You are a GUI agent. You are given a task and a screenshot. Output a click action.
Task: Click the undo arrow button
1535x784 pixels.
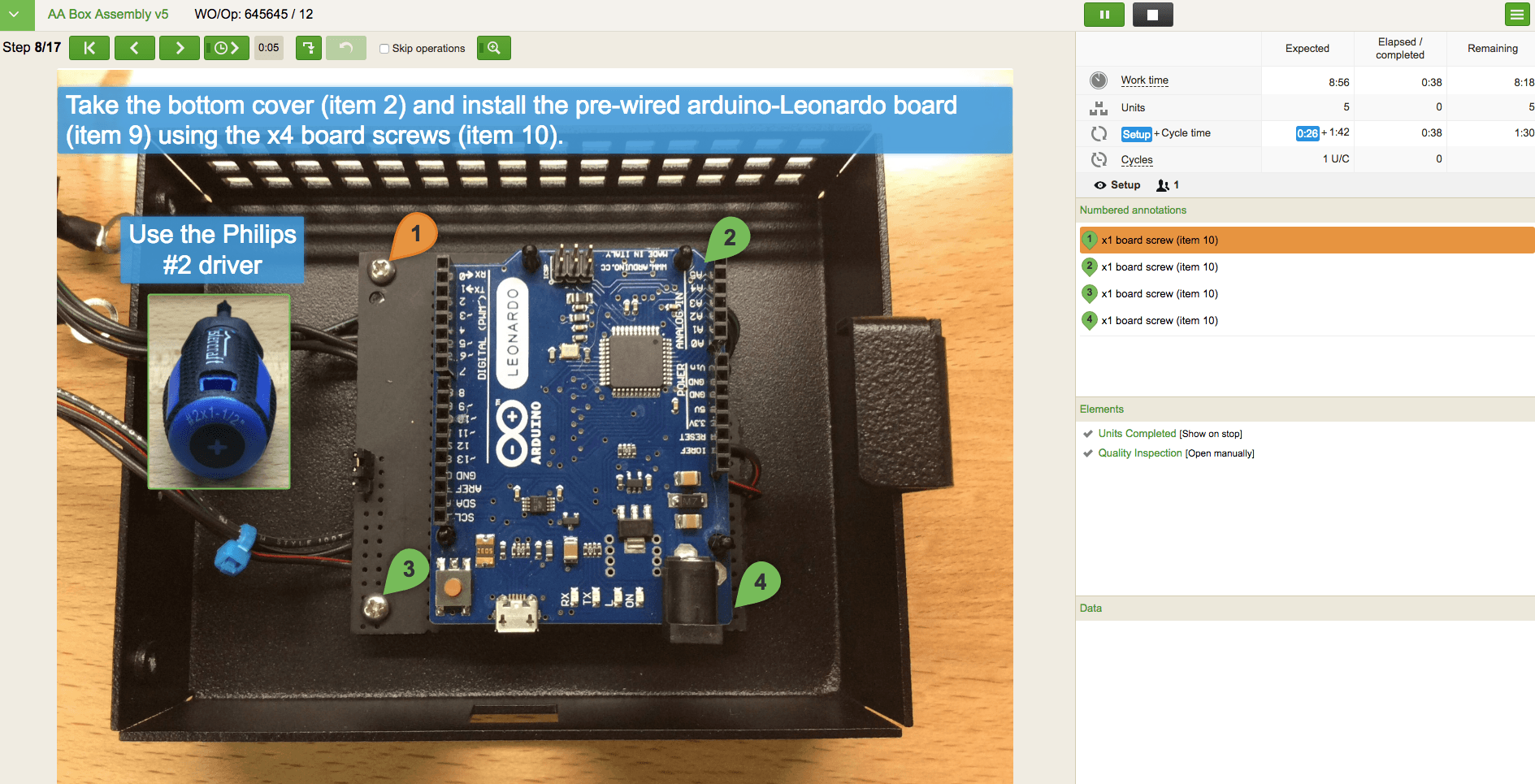tap(346, 48)
